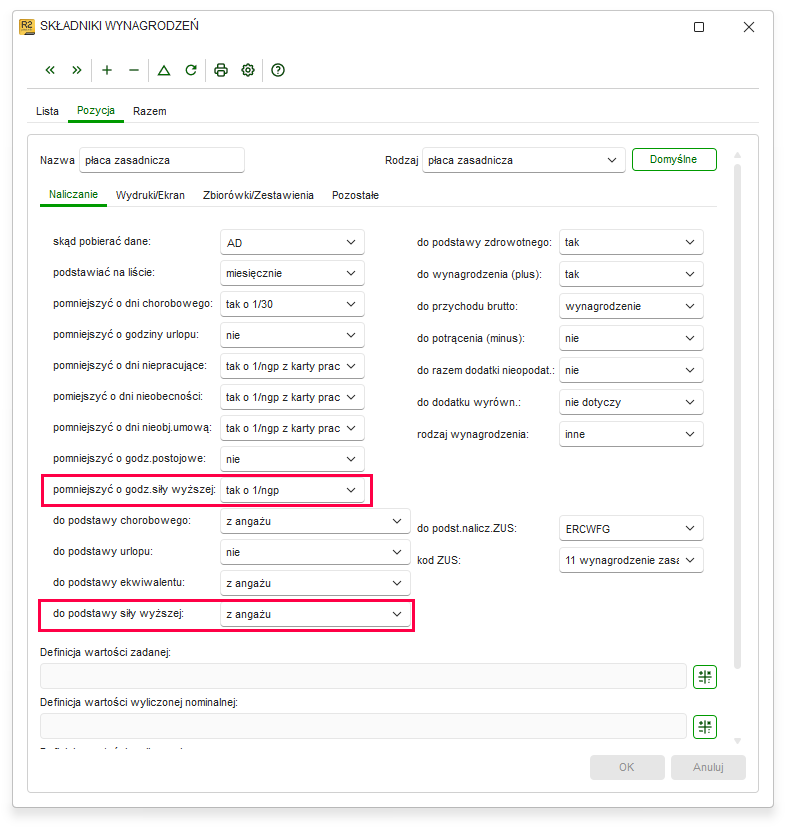Open the Rodzaj dropdown
Image resolution: width=789 pixels, height=835 pixels.
pyautogui.click(x=523, y=160)
